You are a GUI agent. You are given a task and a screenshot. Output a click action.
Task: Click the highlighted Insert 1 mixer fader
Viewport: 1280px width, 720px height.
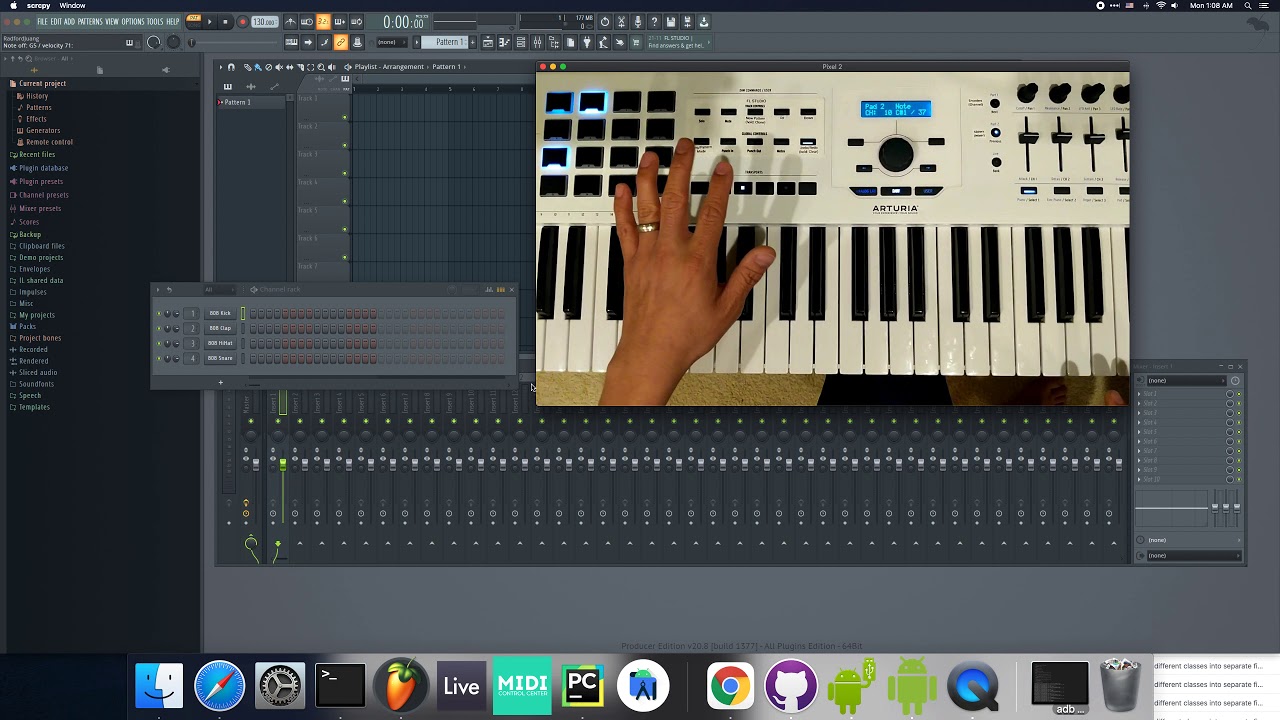283,465
